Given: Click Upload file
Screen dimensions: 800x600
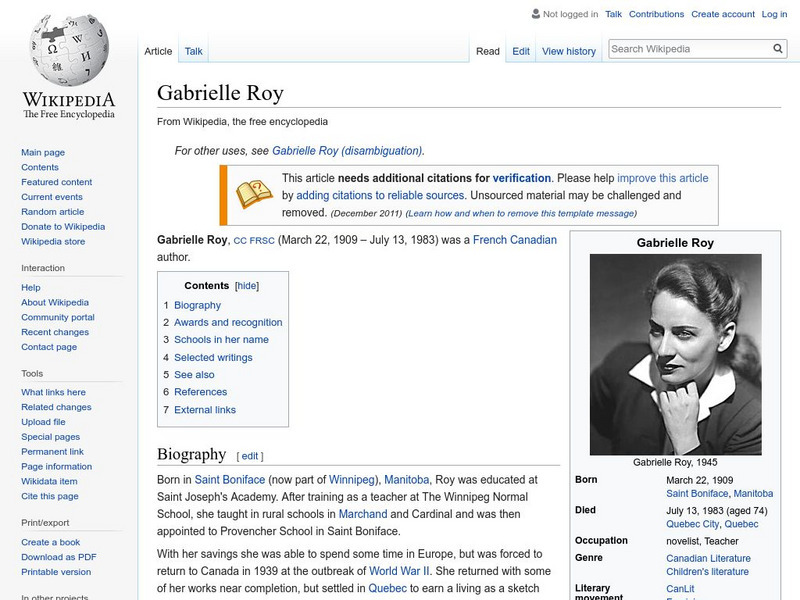Looking at the screenshot, I should pyautogui.click(x=43, y=421).
